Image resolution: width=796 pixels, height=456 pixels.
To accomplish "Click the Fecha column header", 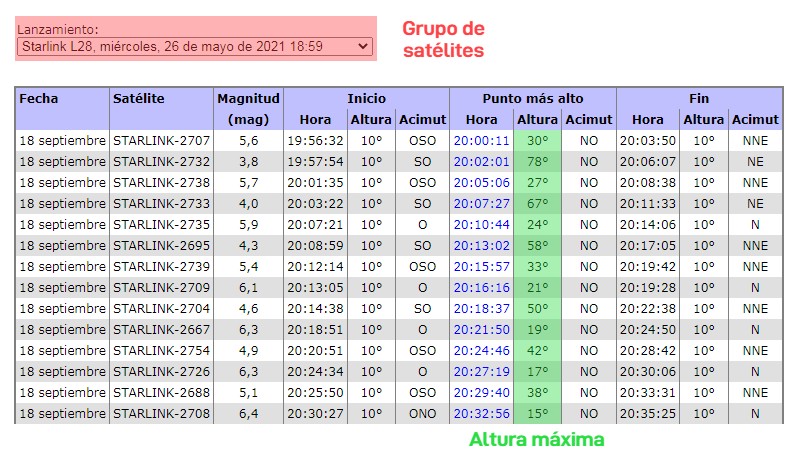I will [39, 99].
